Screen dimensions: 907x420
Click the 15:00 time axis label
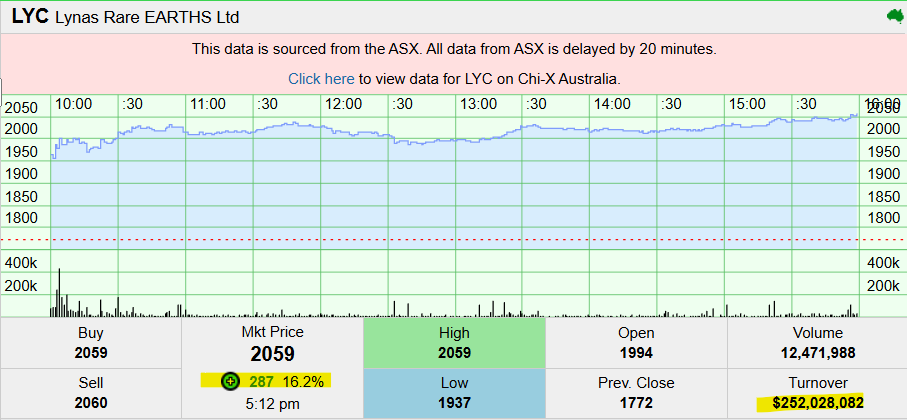pyautogui.click(x=747, y=104)
